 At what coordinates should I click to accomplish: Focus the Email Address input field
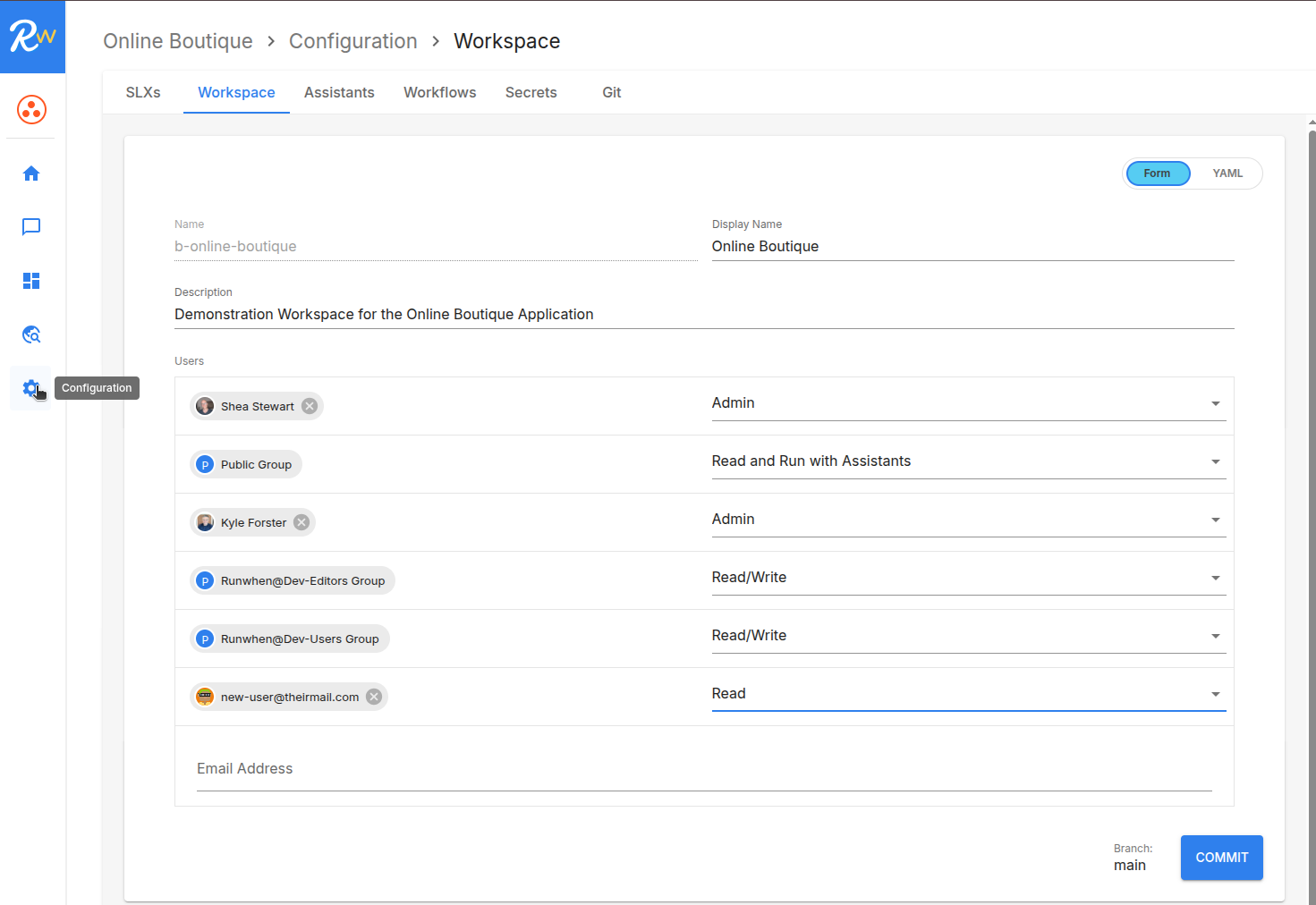[x=703, y=769]
